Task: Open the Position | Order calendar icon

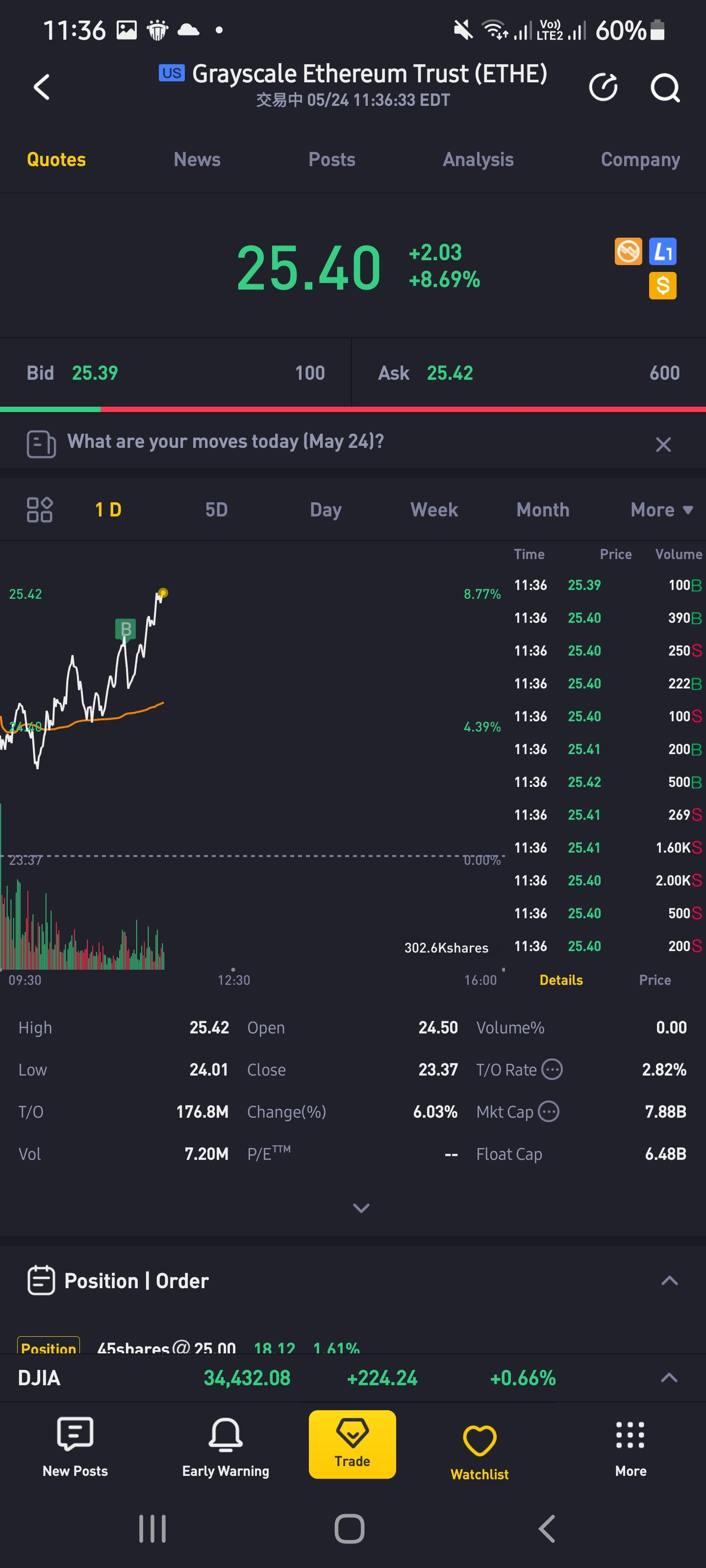Action: pos(41,1280)
